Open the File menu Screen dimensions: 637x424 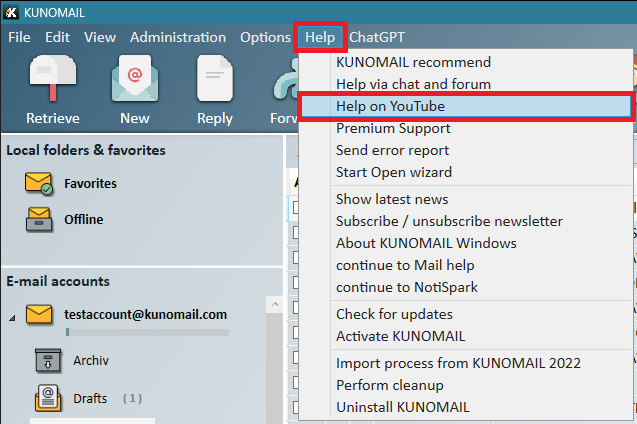point(19,37)
